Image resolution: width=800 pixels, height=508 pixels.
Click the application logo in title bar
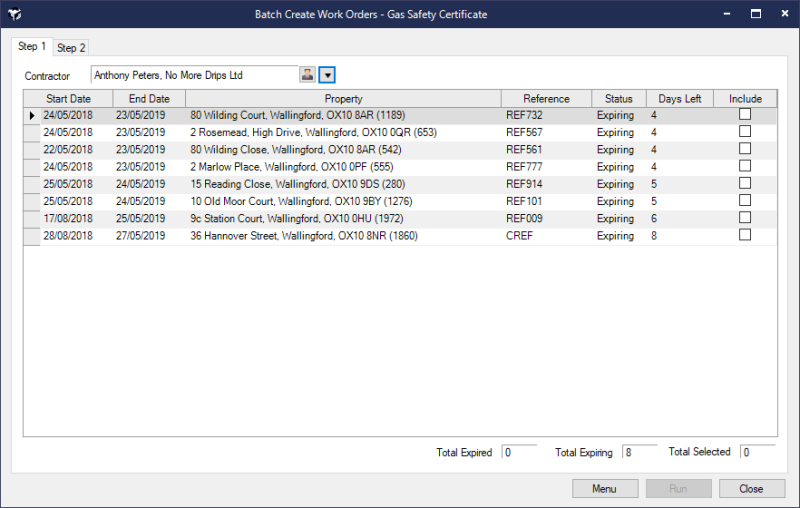[x=15, y=14]
